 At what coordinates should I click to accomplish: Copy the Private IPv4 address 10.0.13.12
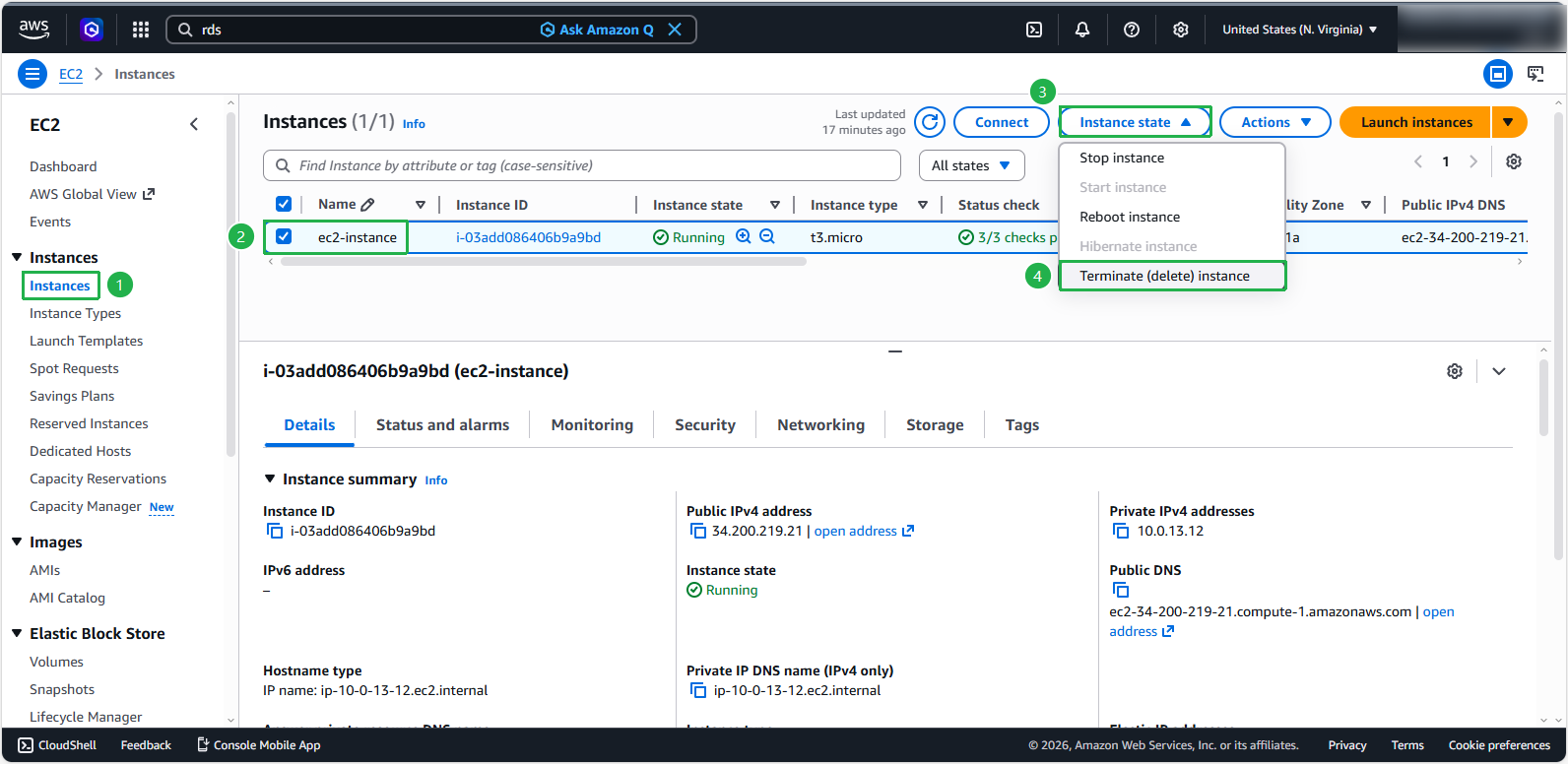tap(1121, 531)
